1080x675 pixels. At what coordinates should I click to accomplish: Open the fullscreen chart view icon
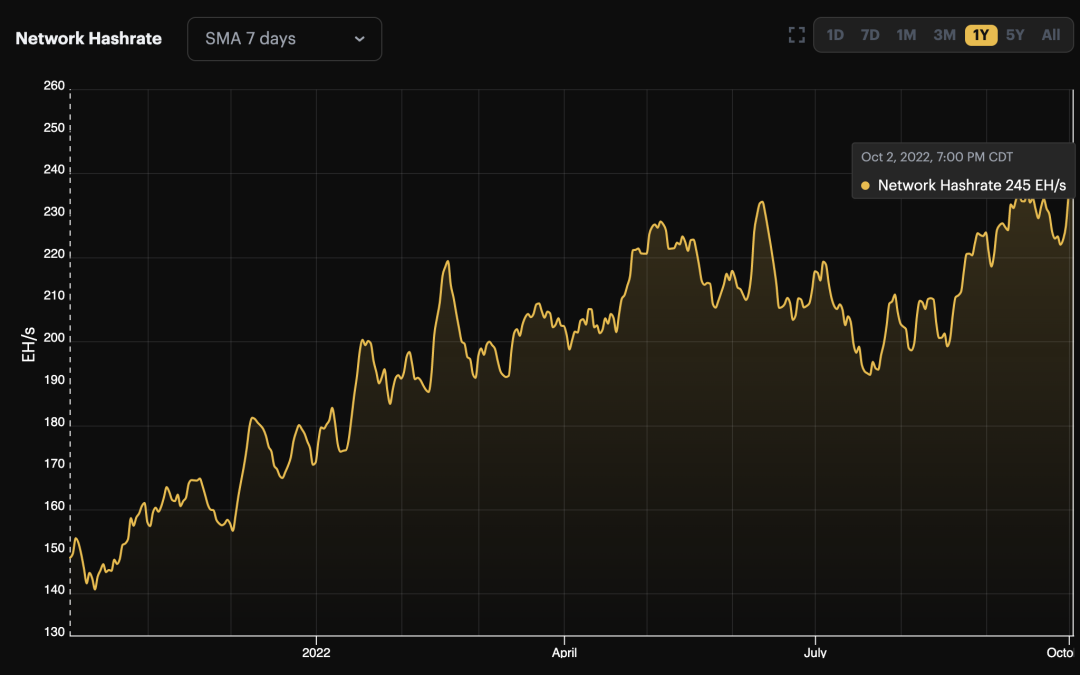[796, 35]
